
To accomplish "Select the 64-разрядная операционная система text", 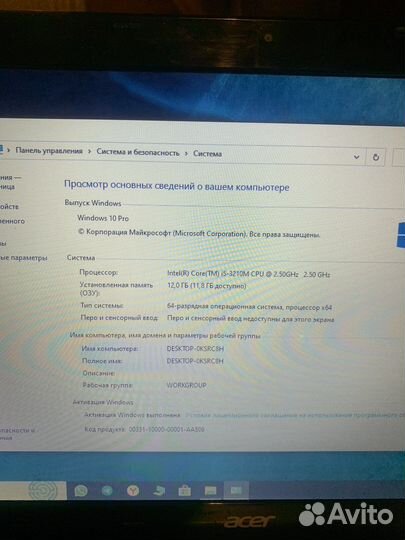I will click(x=249, y=307).
